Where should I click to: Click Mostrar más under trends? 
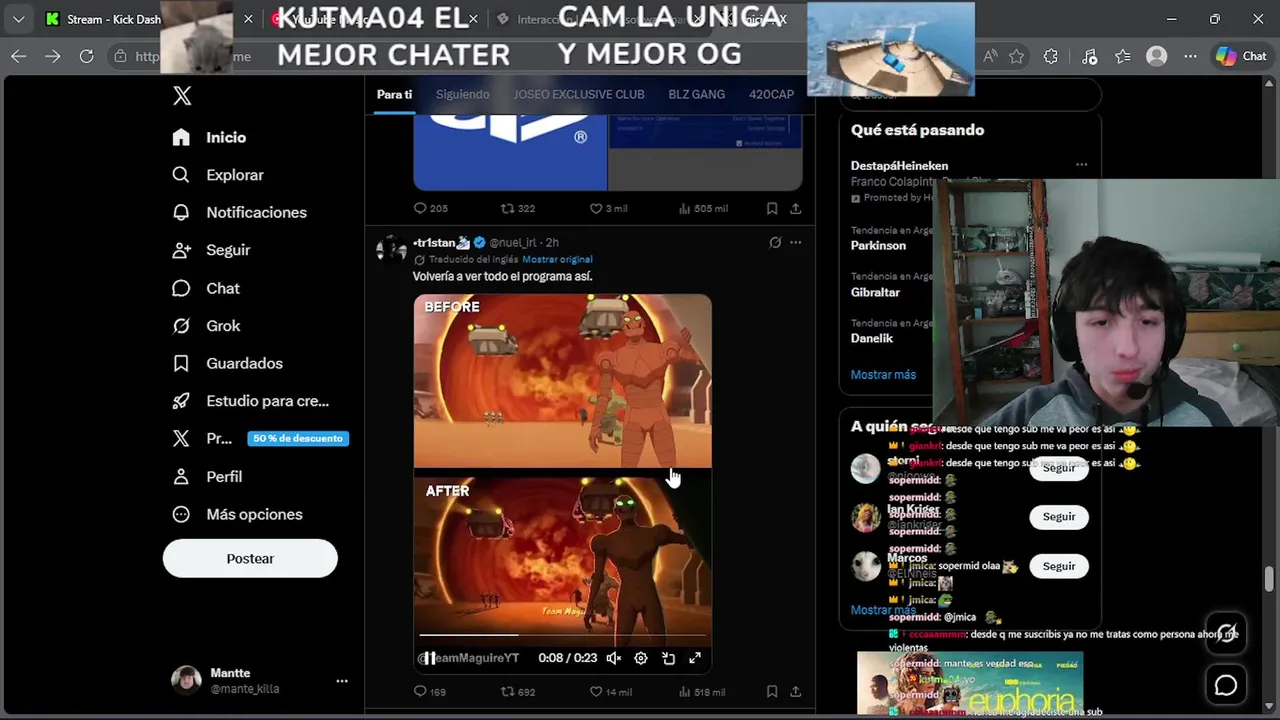coord(883,374)
